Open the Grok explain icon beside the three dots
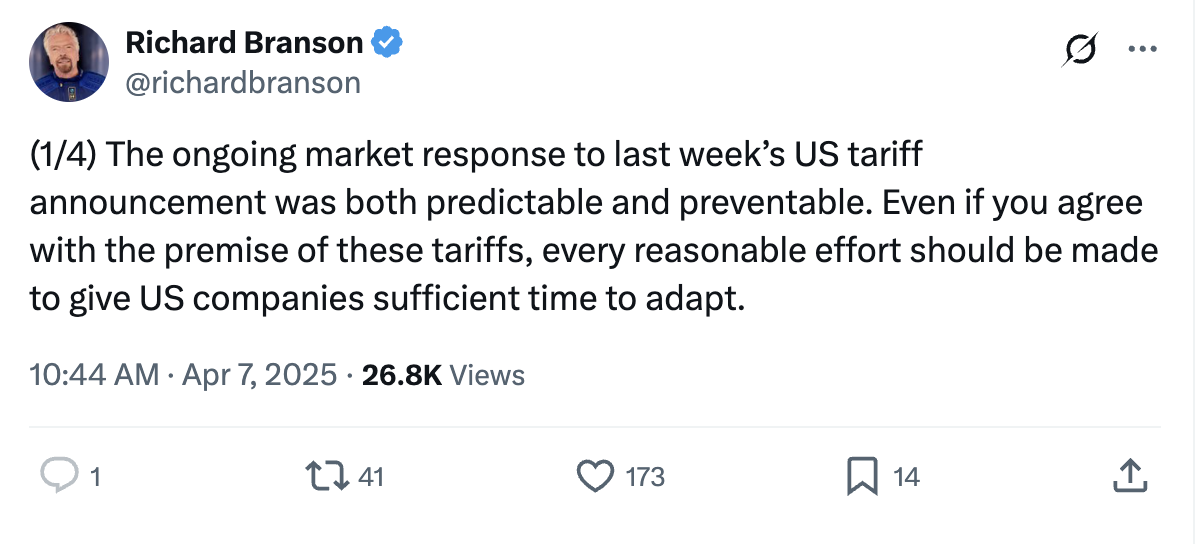Screen dimensions: 1196x544 click(x=1079, y=50)
